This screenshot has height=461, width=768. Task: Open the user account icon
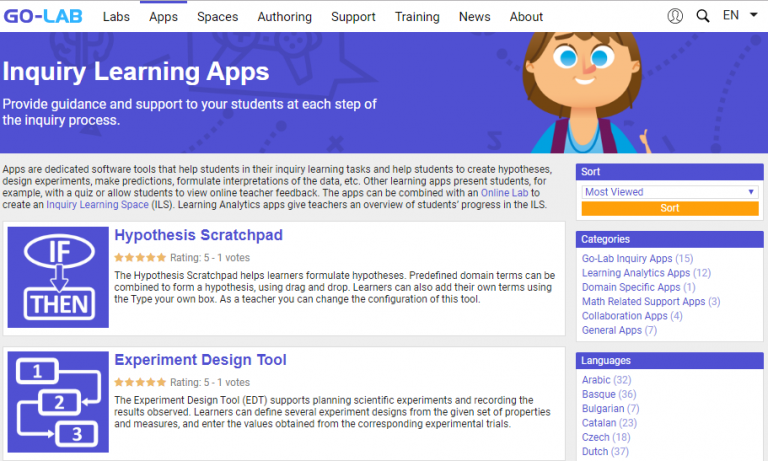pos(675,16)
